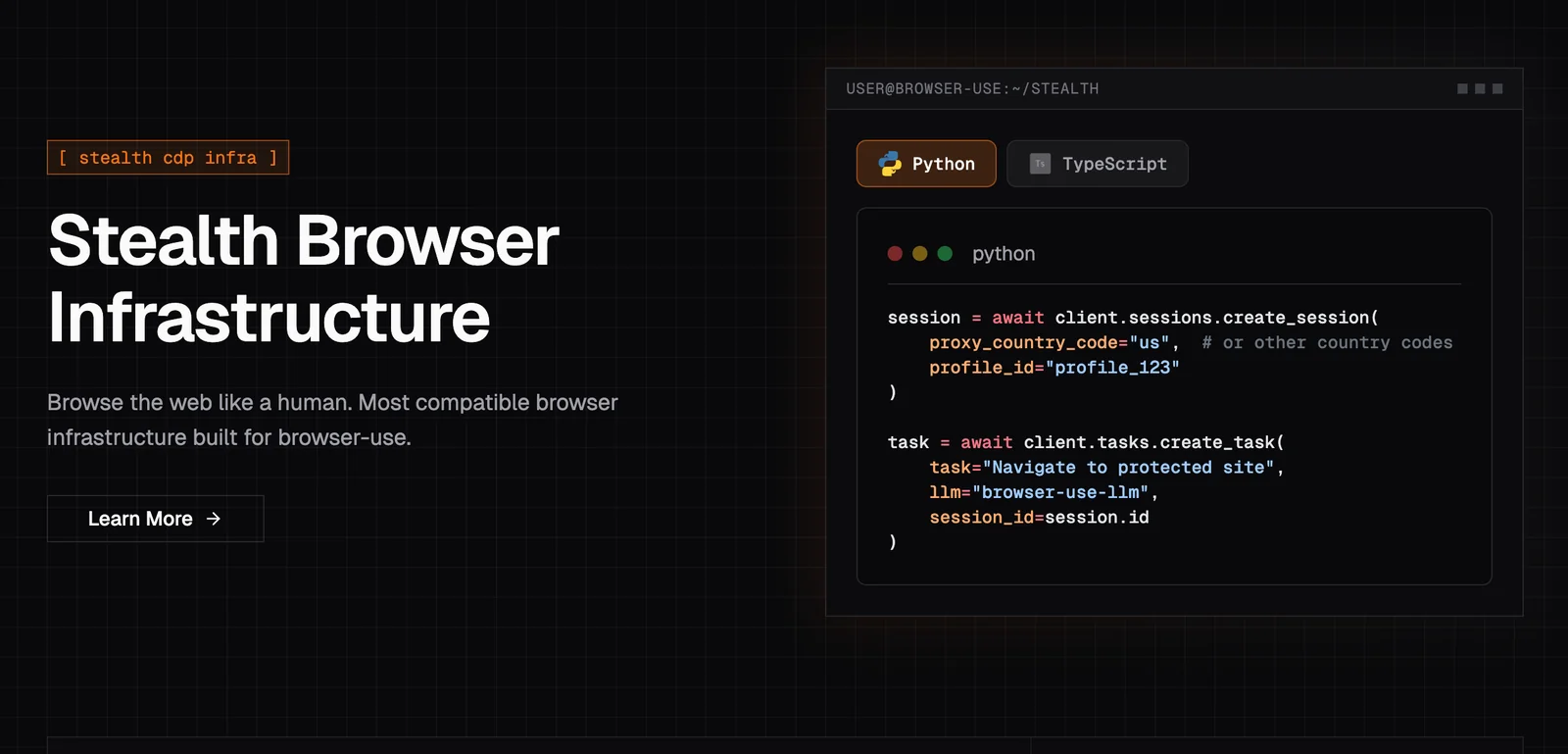
Task: Click the llm="browser-use-llm" code line
Action: click(x=1044, y=492)
